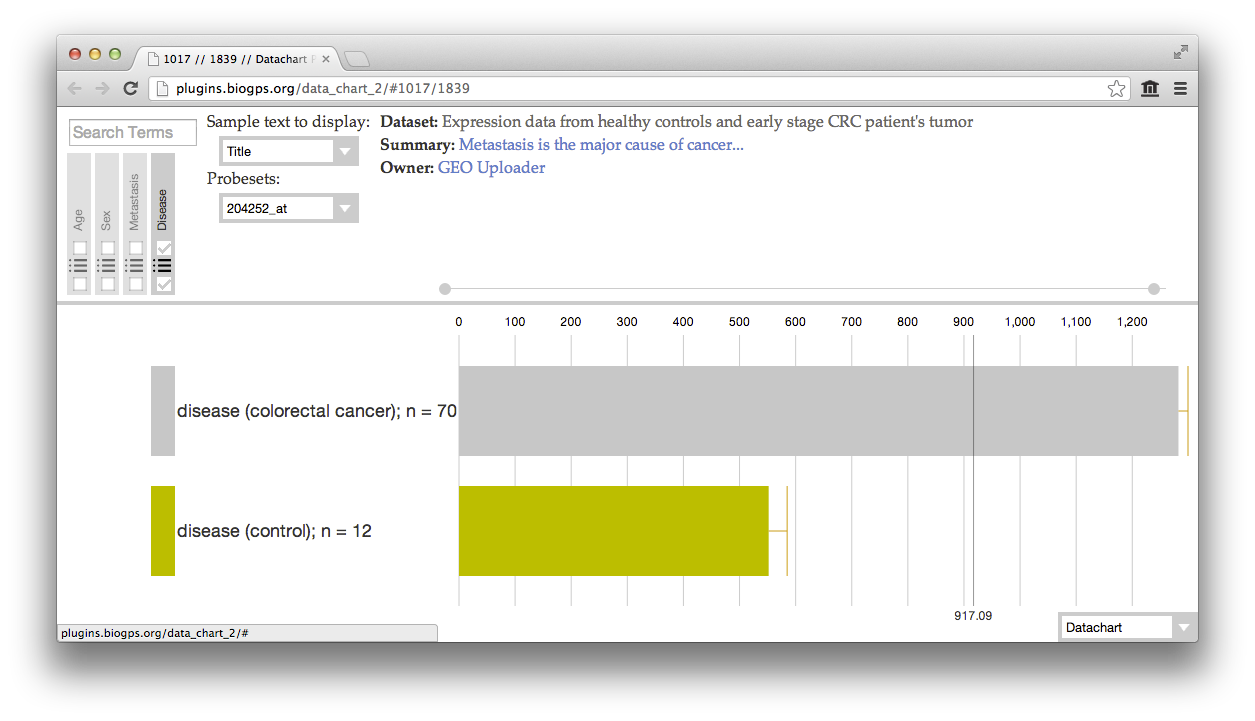Screen dimensions: 1255x721
Task: Click the list icon in the Age column
Action: click(79, 266)
